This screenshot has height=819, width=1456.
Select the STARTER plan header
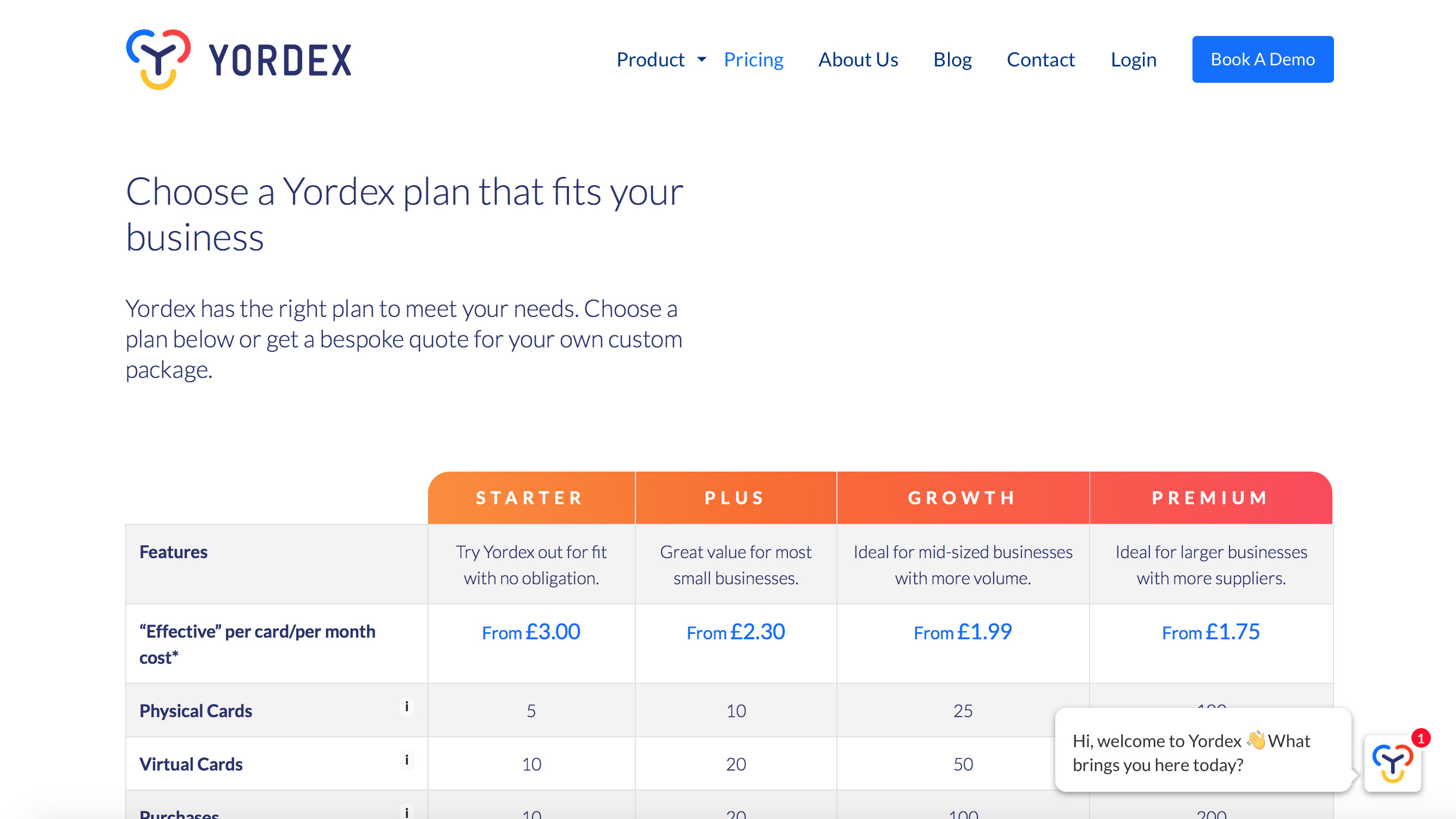coord(531,497)
